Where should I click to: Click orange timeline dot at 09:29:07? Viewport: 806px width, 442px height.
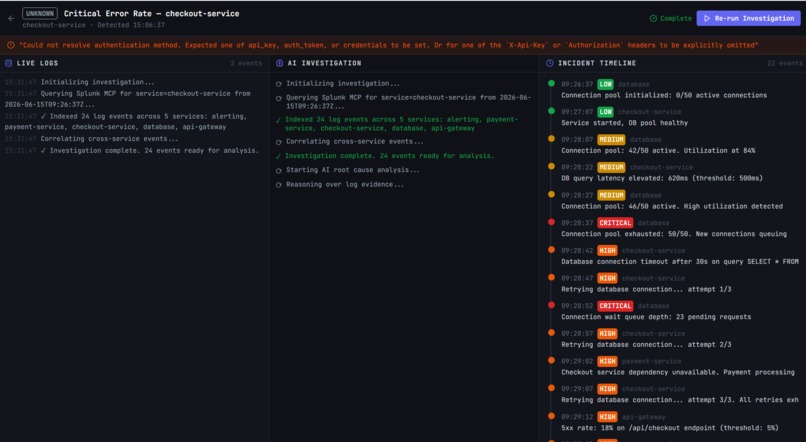coord(551,389)
